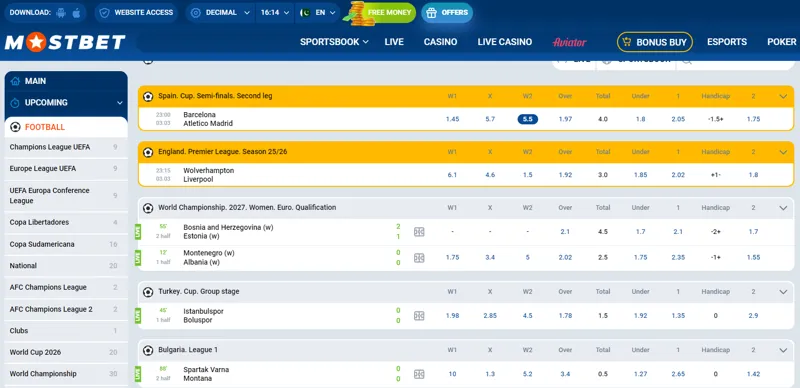Expand the Upcoming sidebar section
The image size is (800, 388).
coord(66,103)
